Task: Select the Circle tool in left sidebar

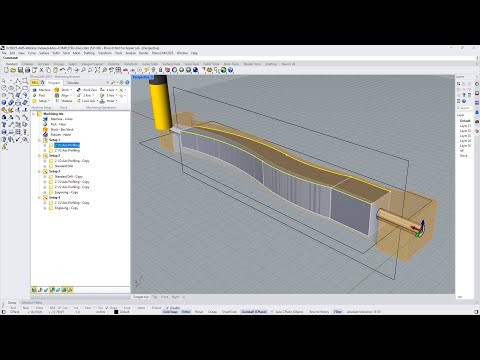Action: pos(4,88)
